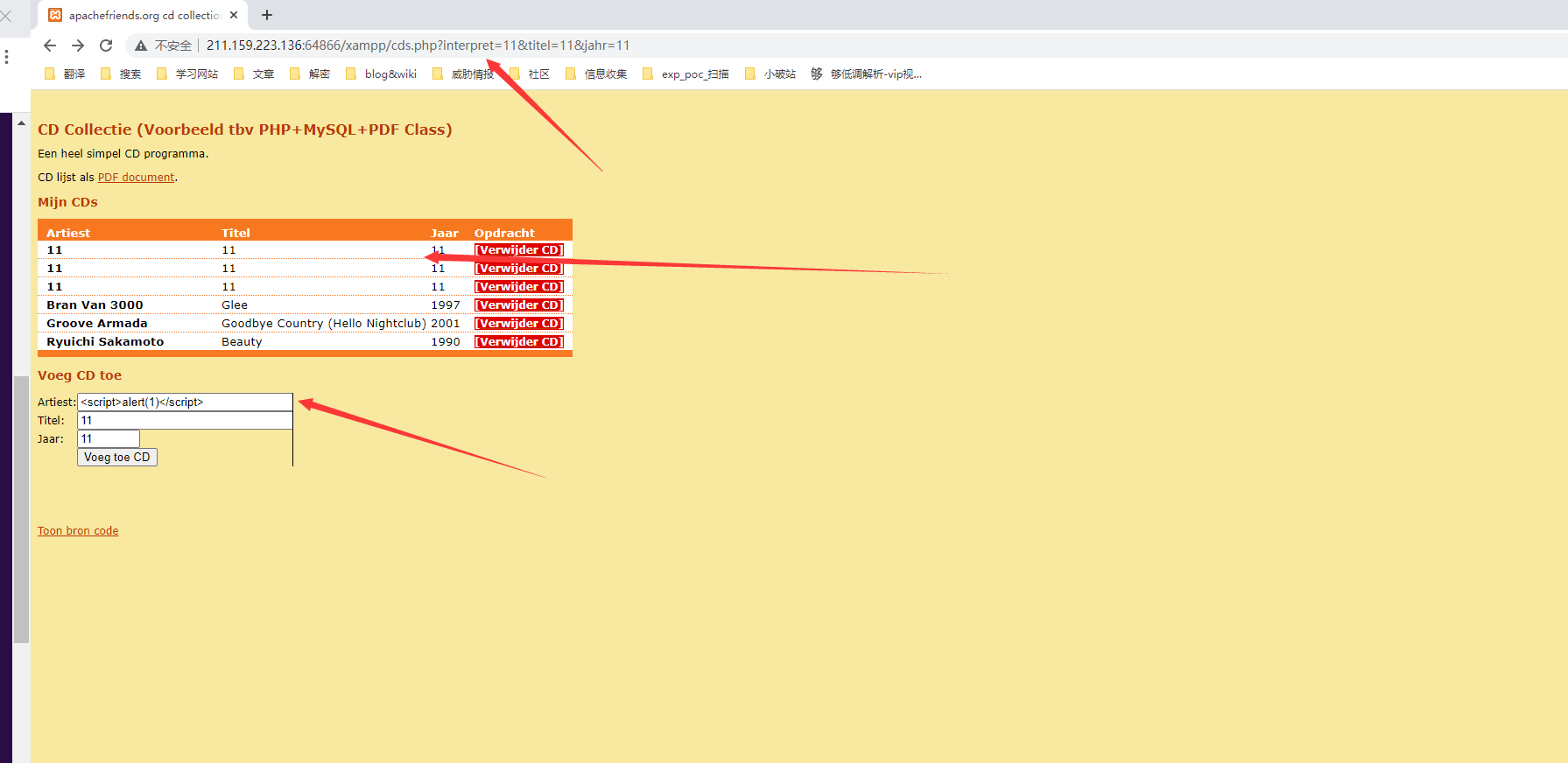Reload the page with the refresh icon

106,45
